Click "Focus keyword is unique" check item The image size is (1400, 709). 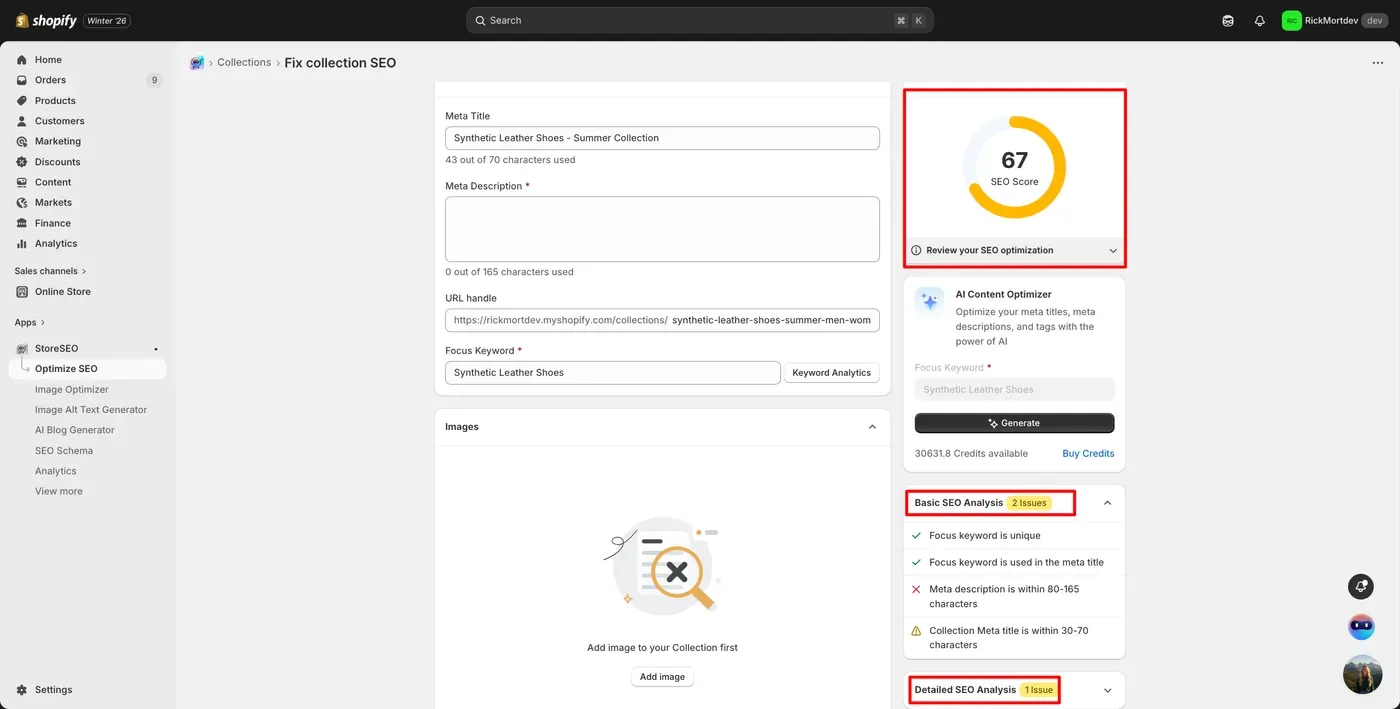pyautogui.click(x=985, y=536)
